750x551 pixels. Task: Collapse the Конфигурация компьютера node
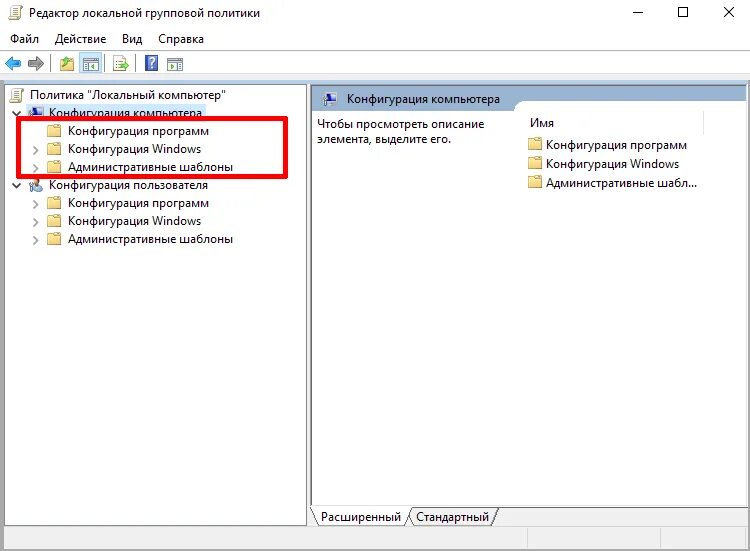point(17,113)
